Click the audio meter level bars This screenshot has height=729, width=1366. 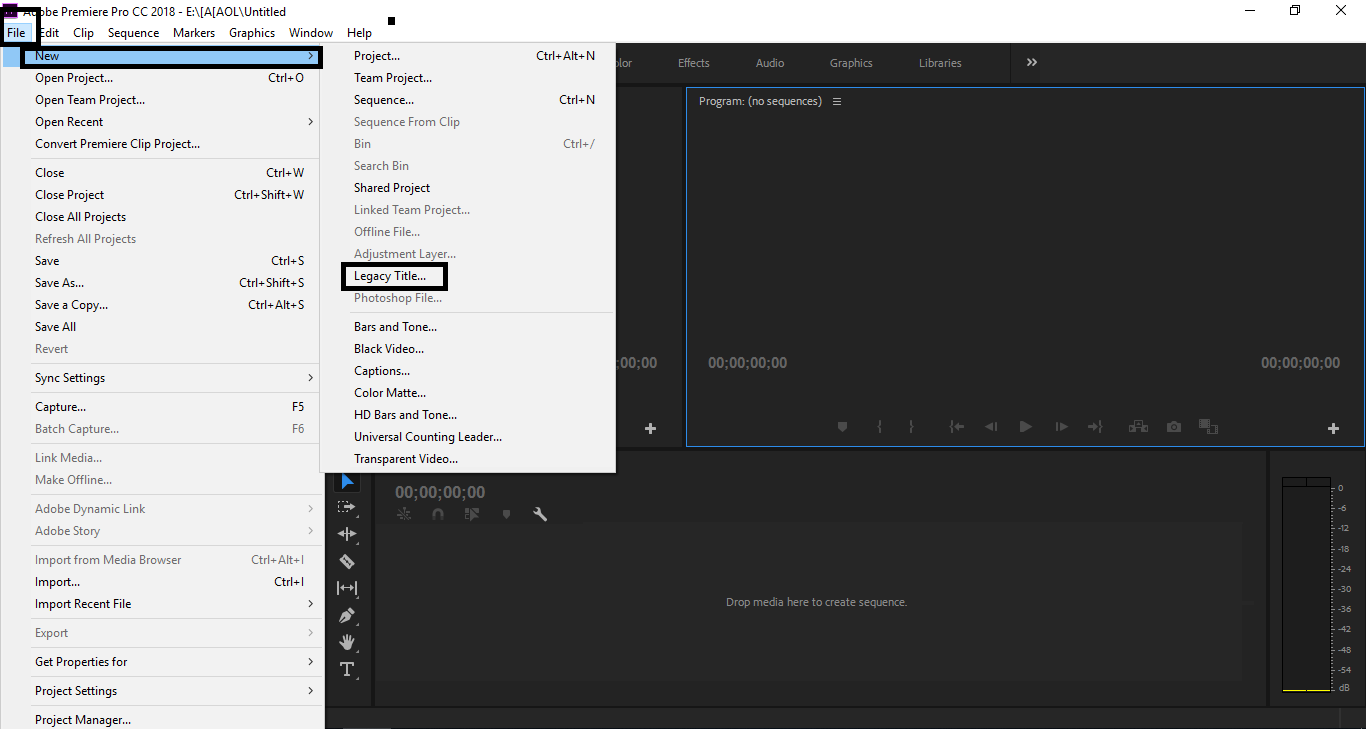click(1306, 585)
